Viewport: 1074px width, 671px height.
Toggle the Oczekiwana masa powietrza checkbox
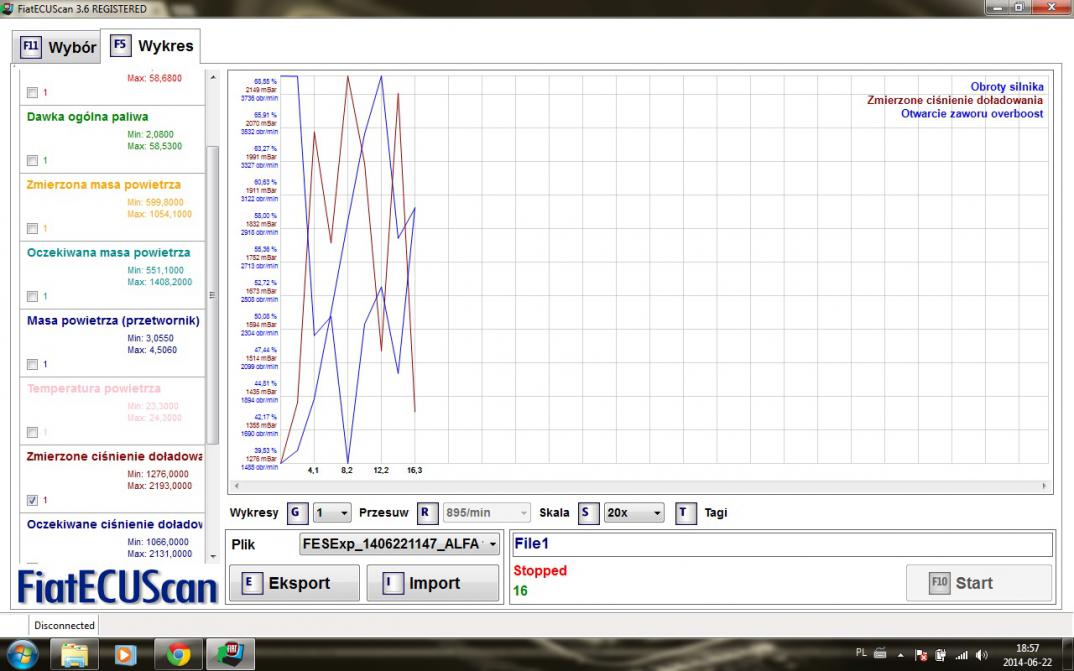32,296
